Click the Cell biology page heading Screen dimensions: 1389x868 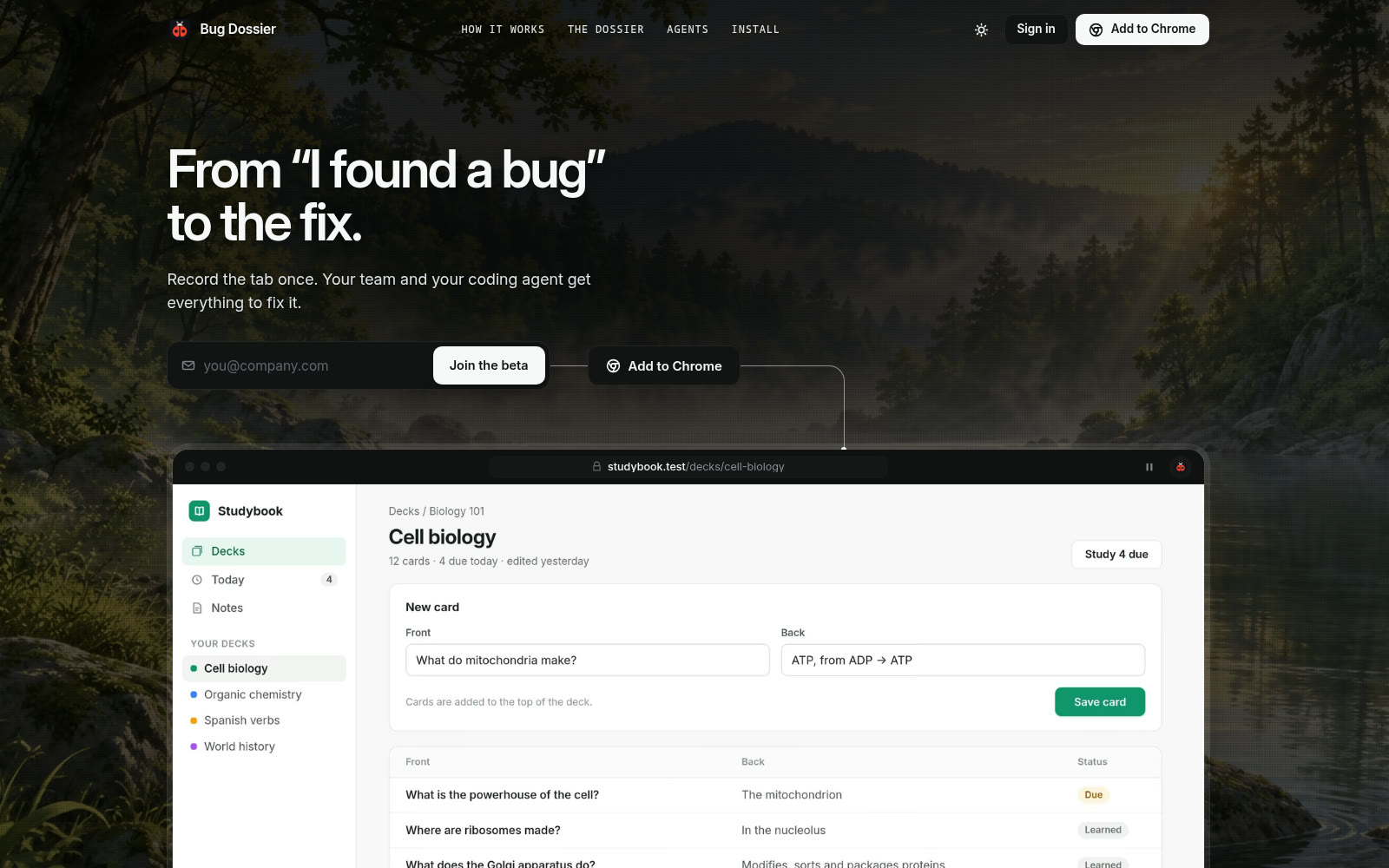[442, 537]
